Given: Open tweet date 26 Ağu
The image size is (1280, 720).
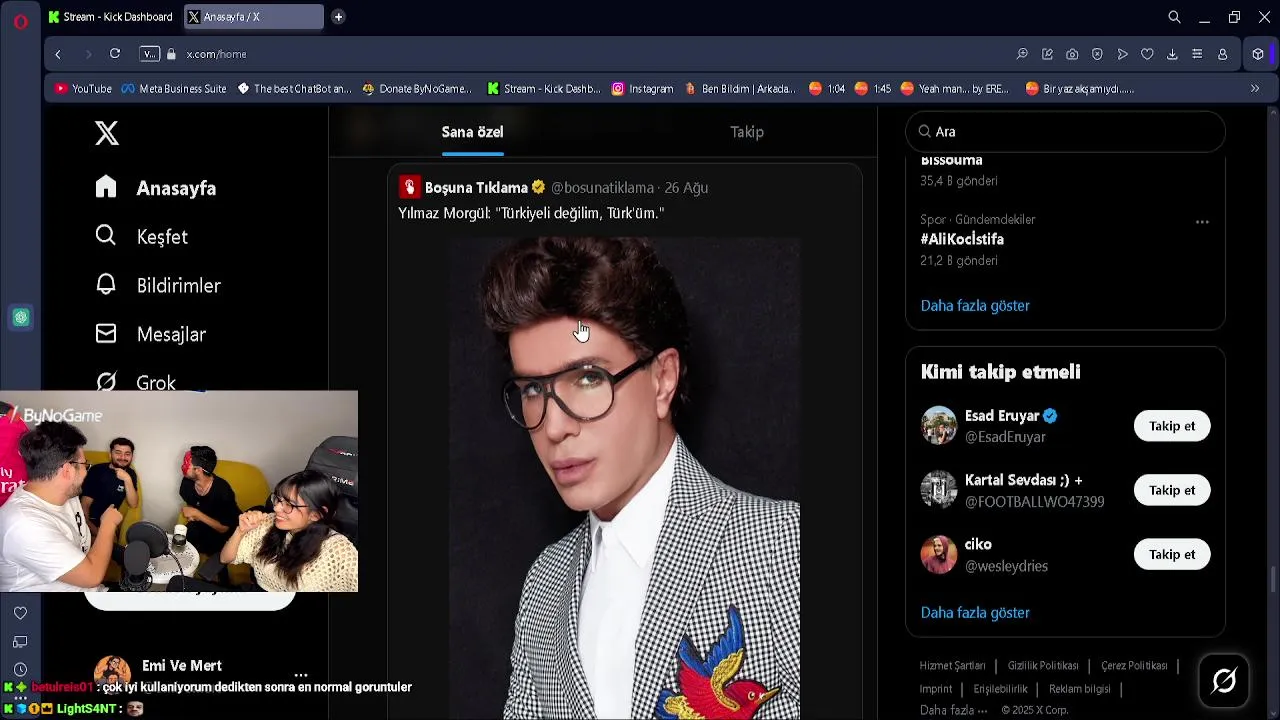Looking at the screenshot, I should coord(686,187).
